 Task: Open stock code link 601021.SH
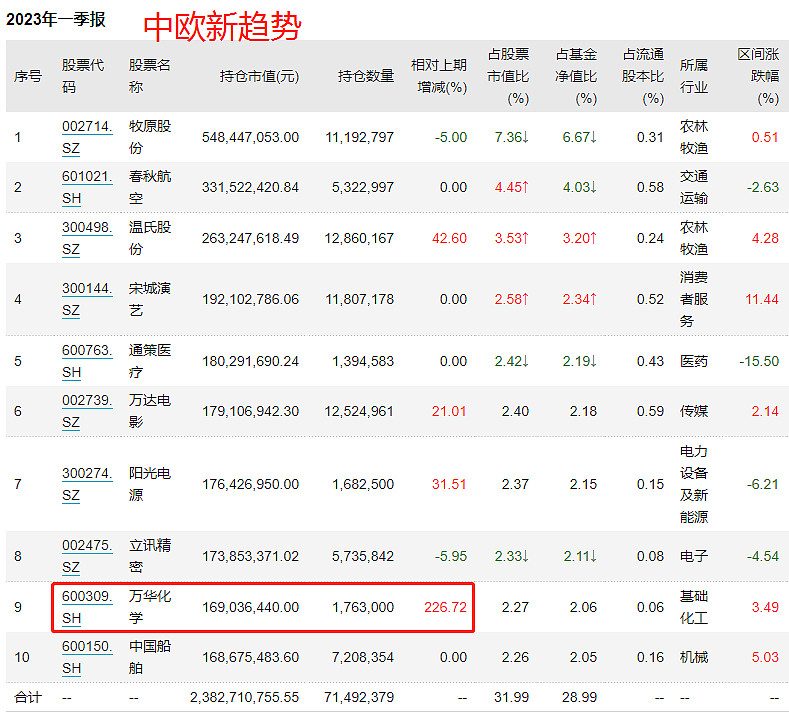tap(87, 187)
